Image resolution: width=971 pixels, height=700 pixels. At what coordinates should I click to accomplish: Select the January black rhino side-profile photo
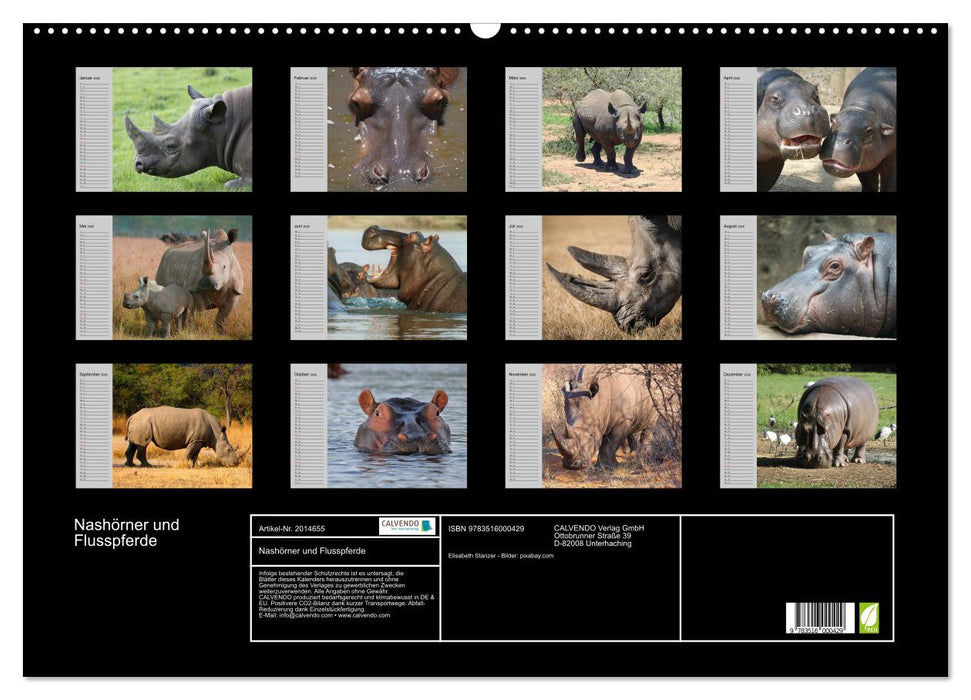(x=182, y=129)
